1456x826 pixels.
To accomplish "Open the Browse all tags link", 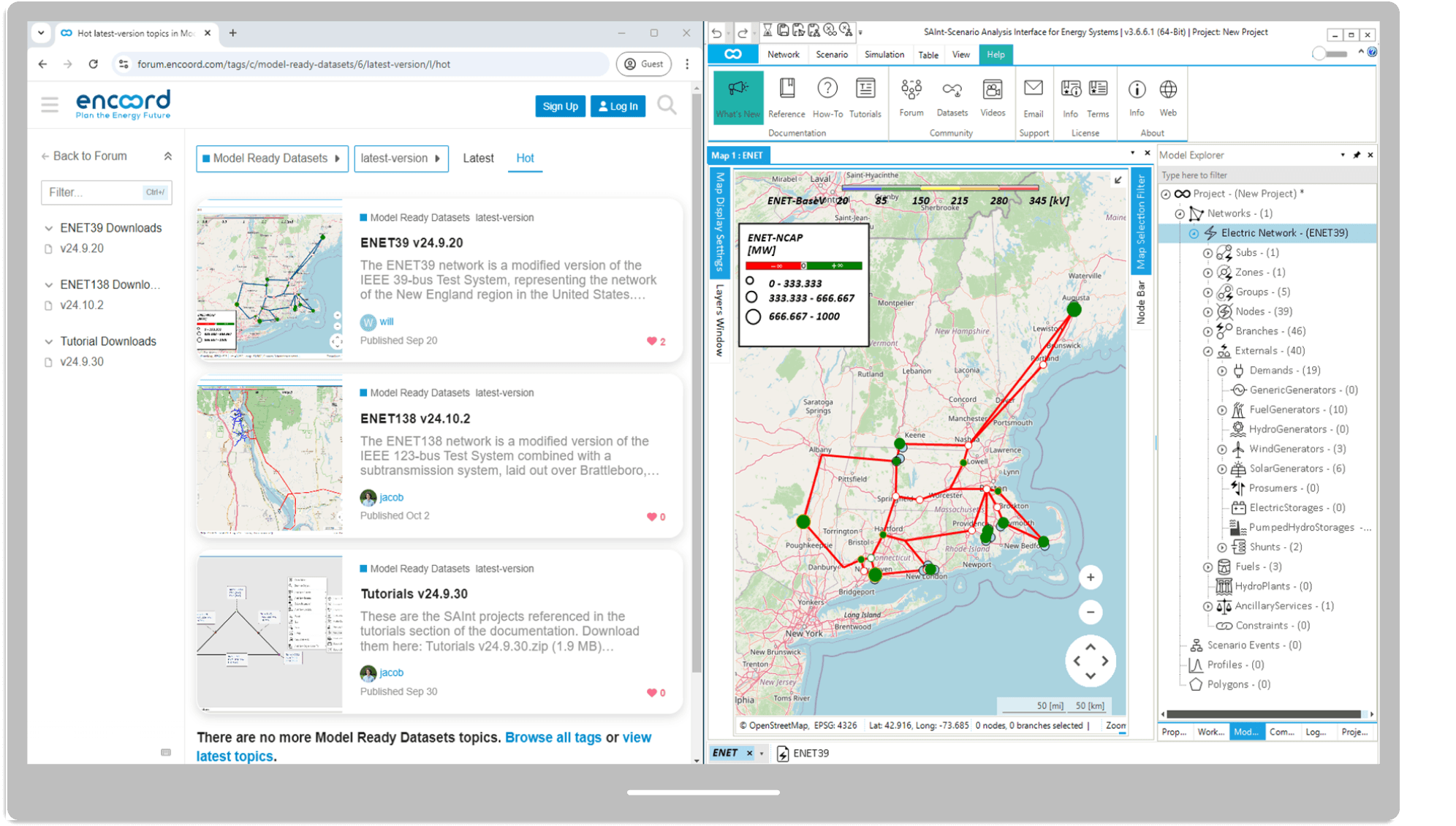I will point(553,737).
